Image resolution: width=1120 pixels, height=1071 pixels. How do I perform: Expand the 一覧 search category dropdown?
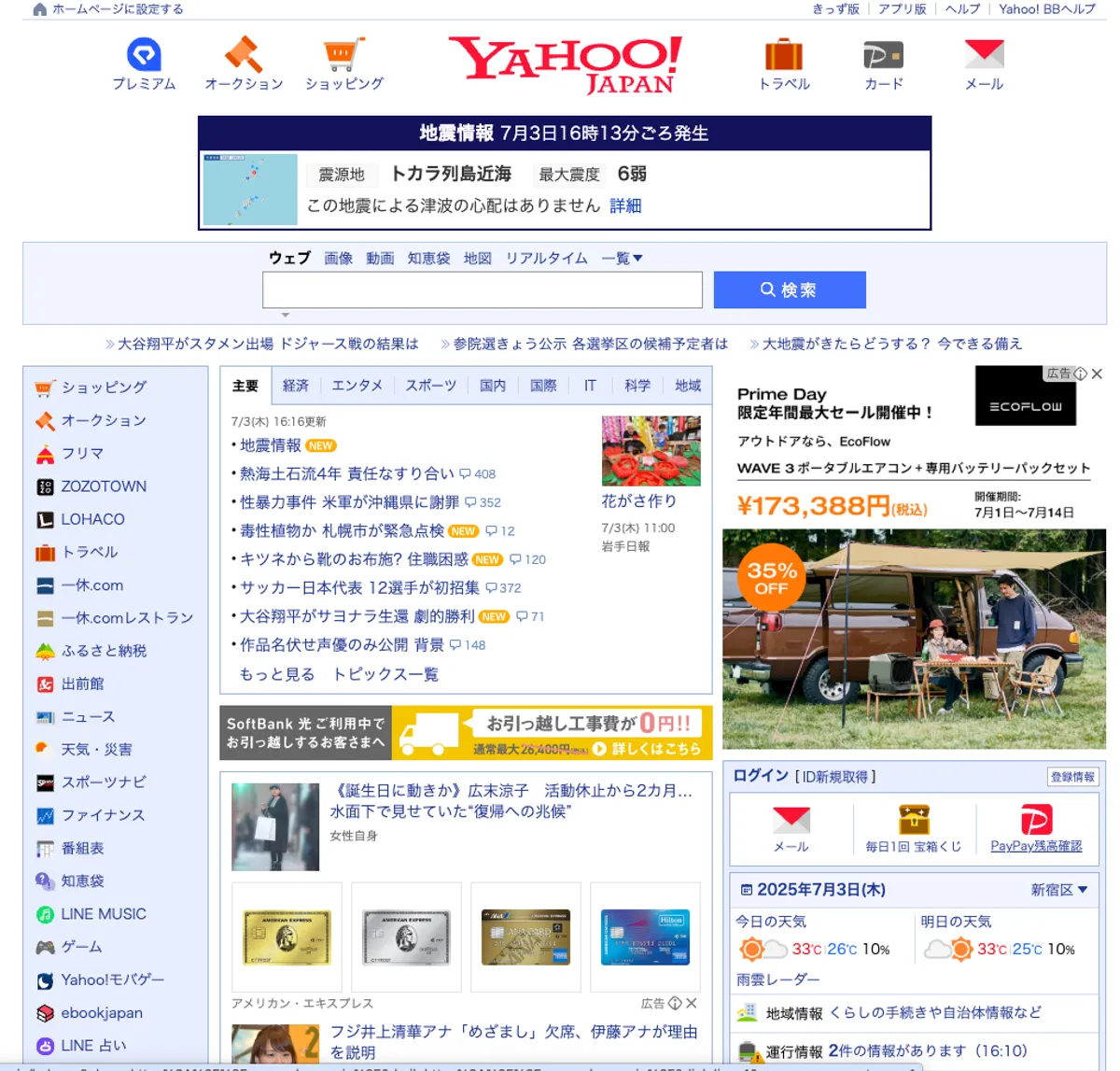(623, 259)
